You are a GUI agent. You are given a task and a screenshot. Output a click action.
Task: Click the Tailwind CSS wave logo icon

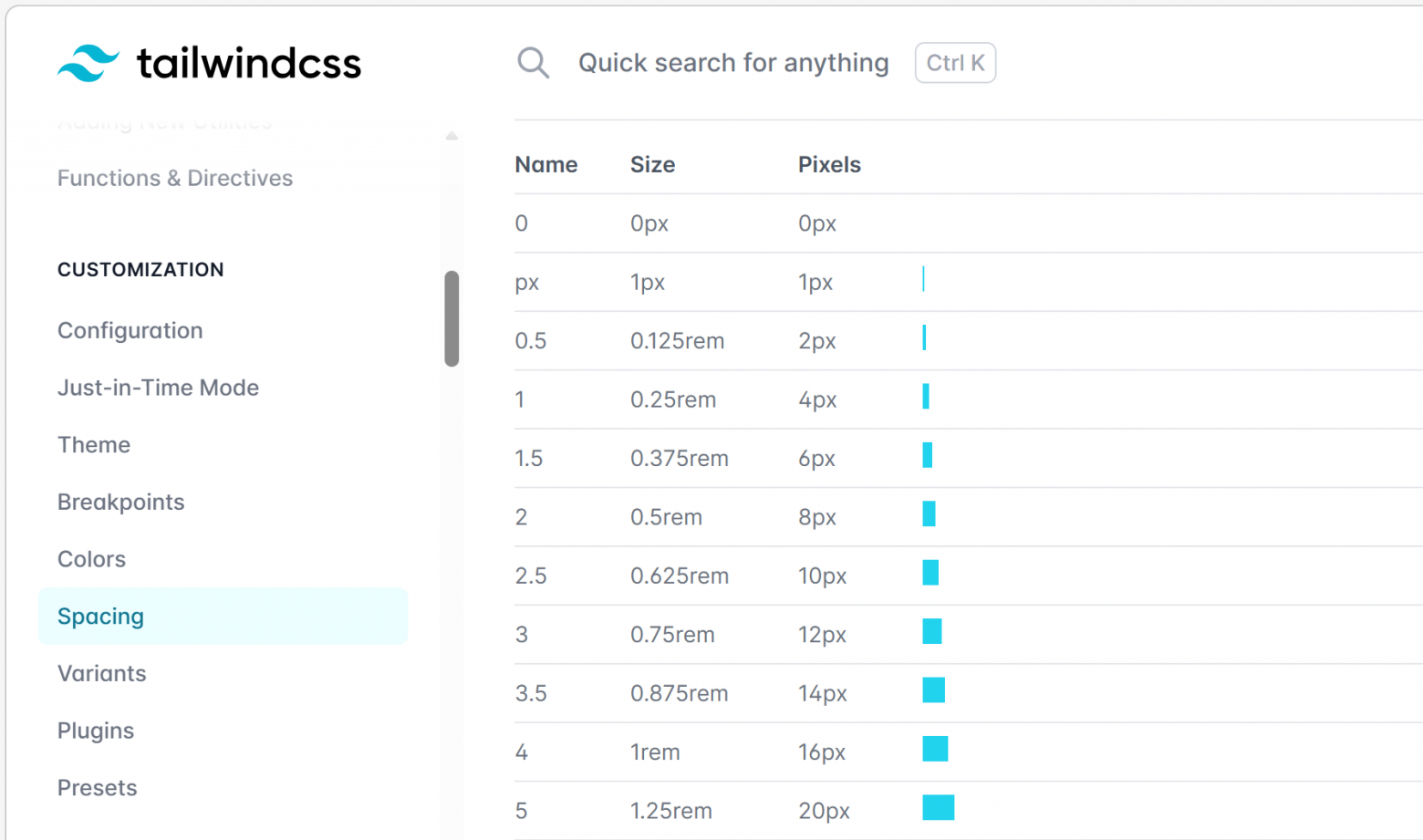click(x=88, y=63)
